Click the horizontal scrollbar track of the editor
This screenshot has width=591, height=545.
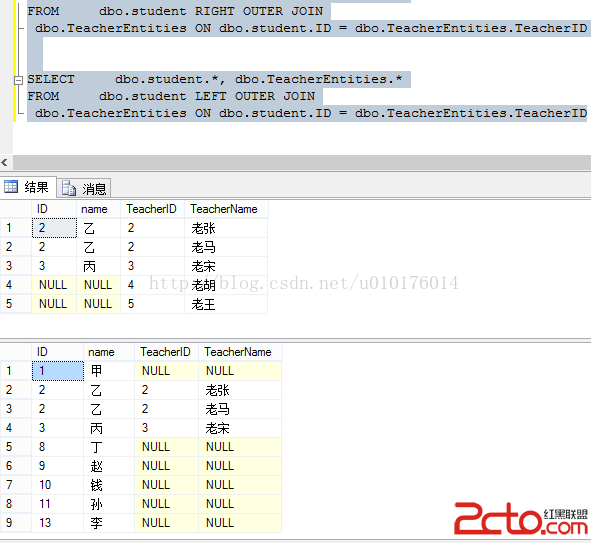coord(302,163)
